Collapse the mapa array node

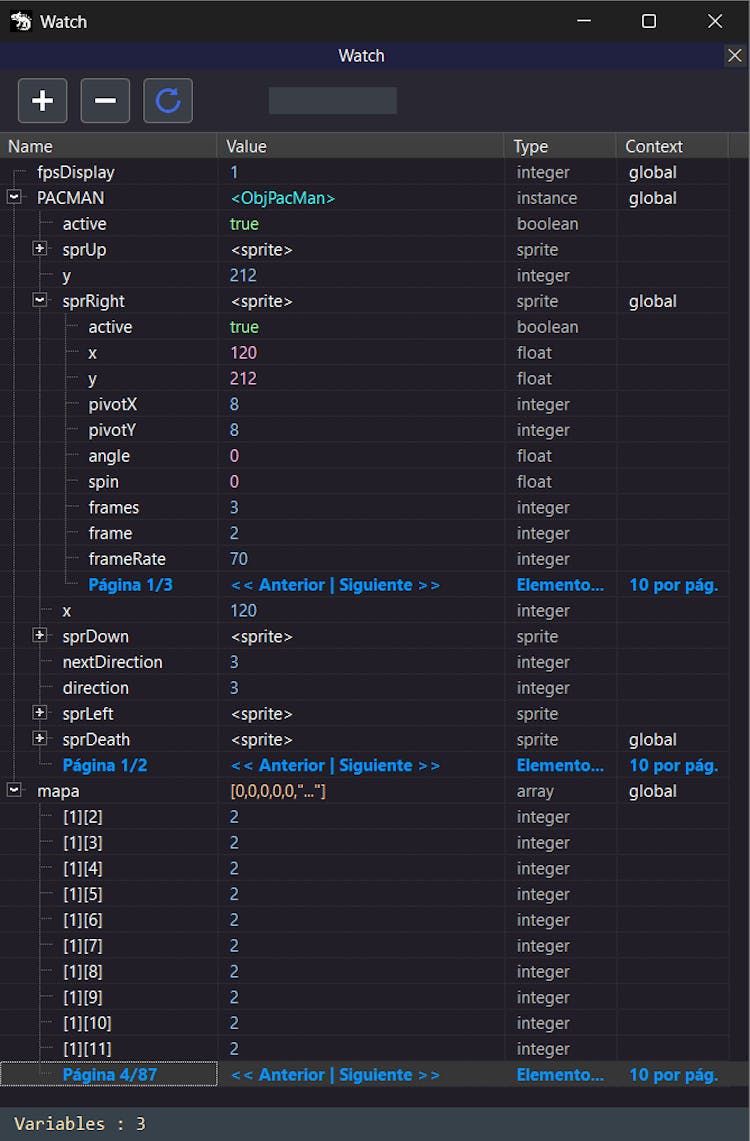tap(14, 790)
